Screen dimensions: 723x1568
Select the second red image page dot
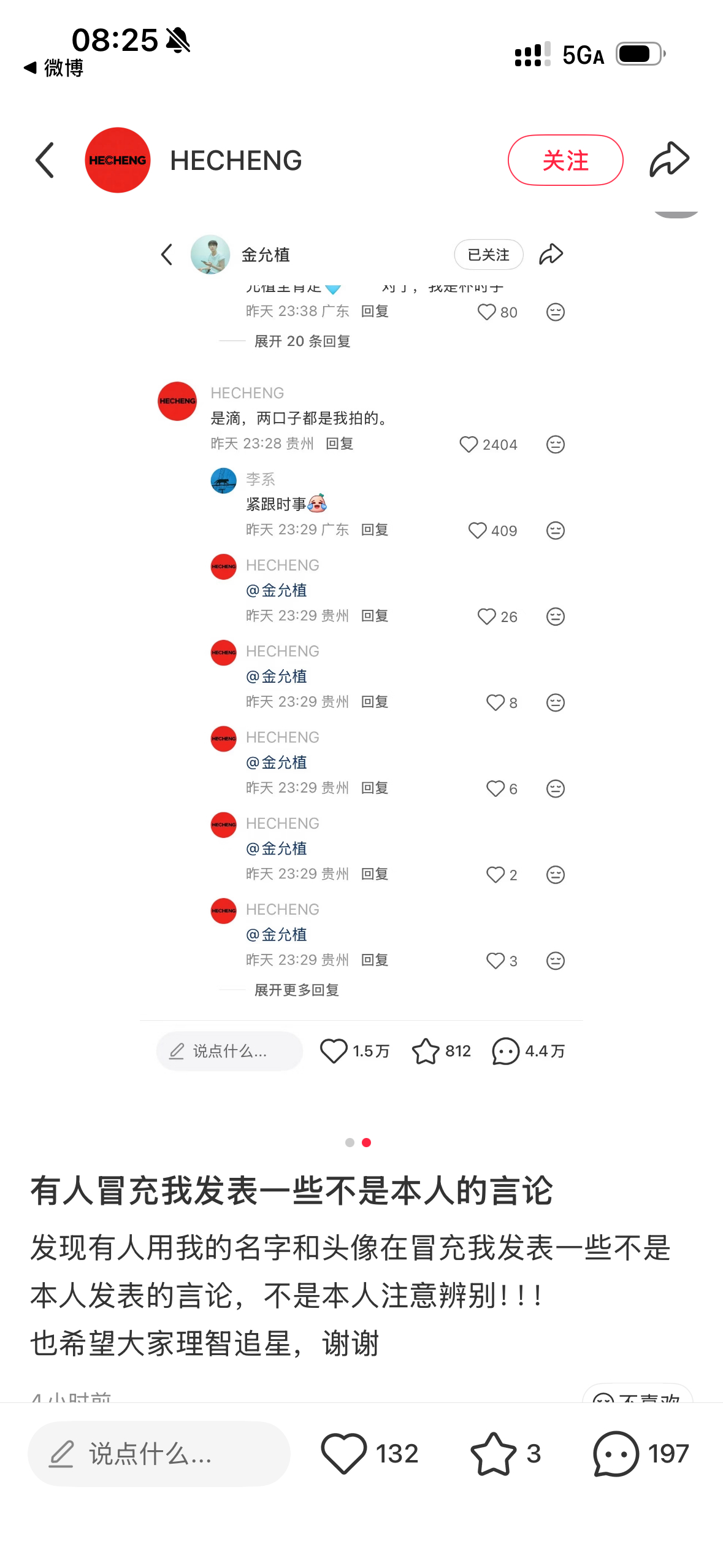pyautogui.click(x=366, y=1142)
